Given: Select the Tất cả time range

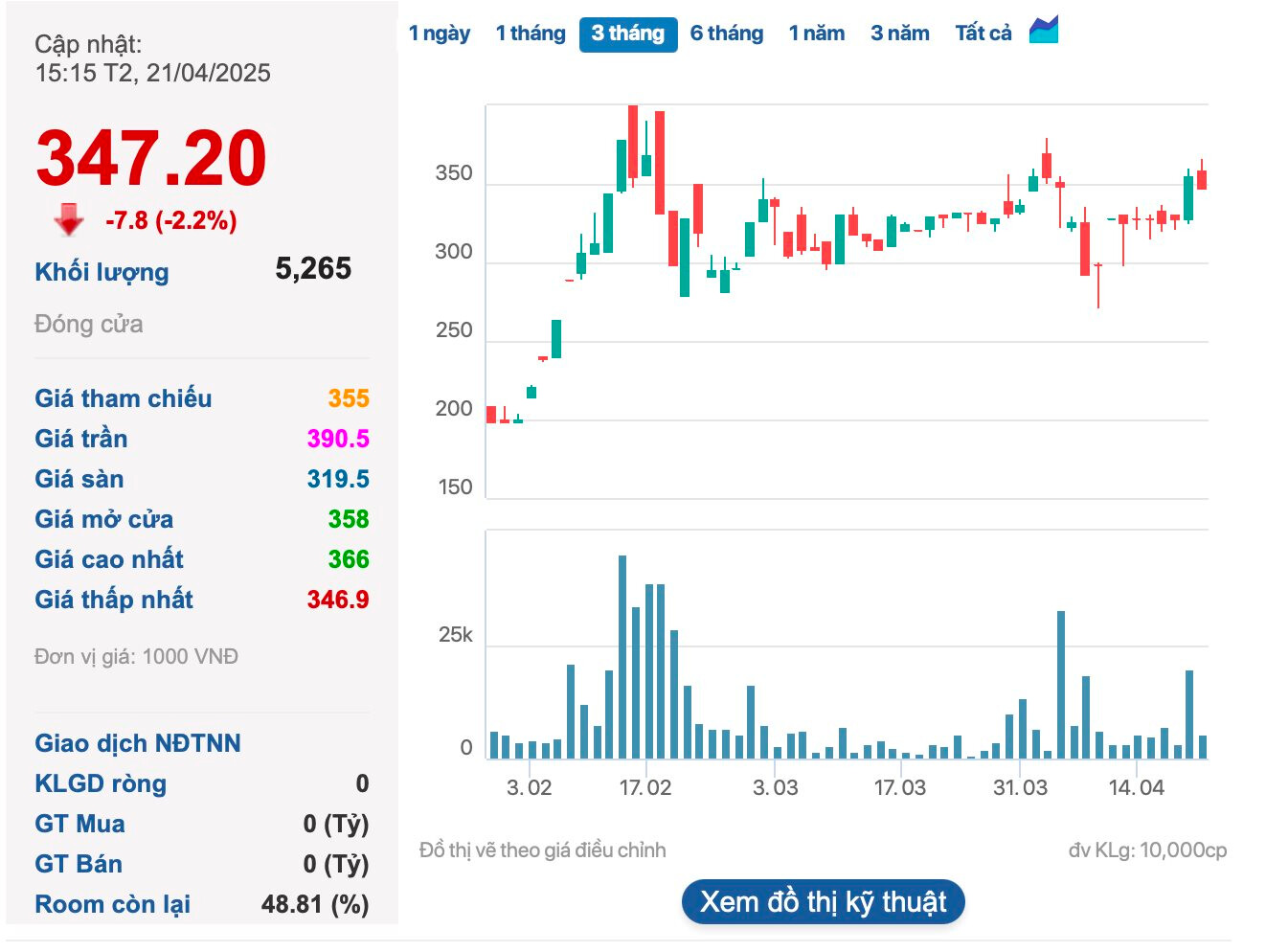Looking at the screenshot, I should tap(983, 34).
